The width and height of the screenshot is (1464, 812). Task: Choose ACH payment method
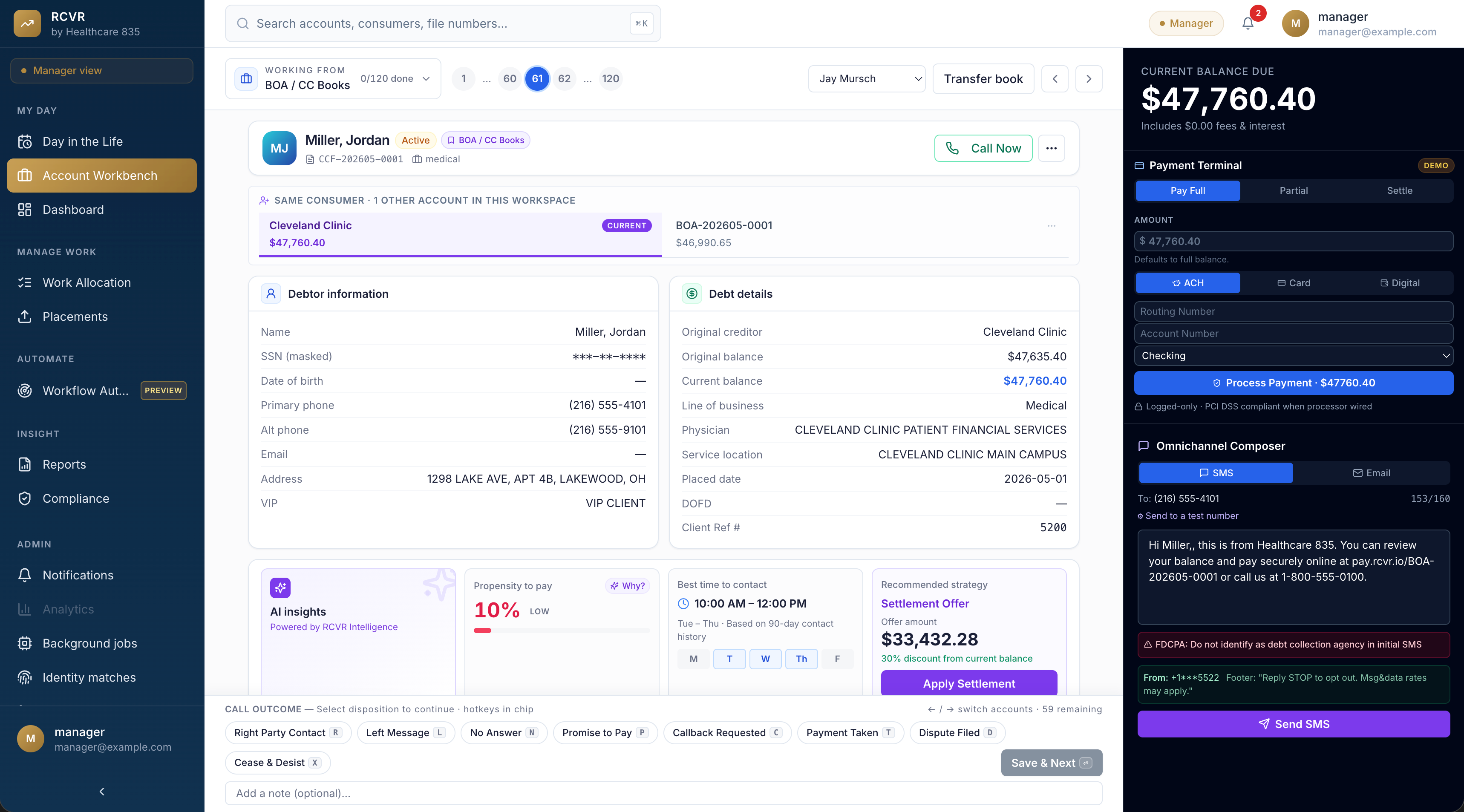click(x=1187, y=283)
